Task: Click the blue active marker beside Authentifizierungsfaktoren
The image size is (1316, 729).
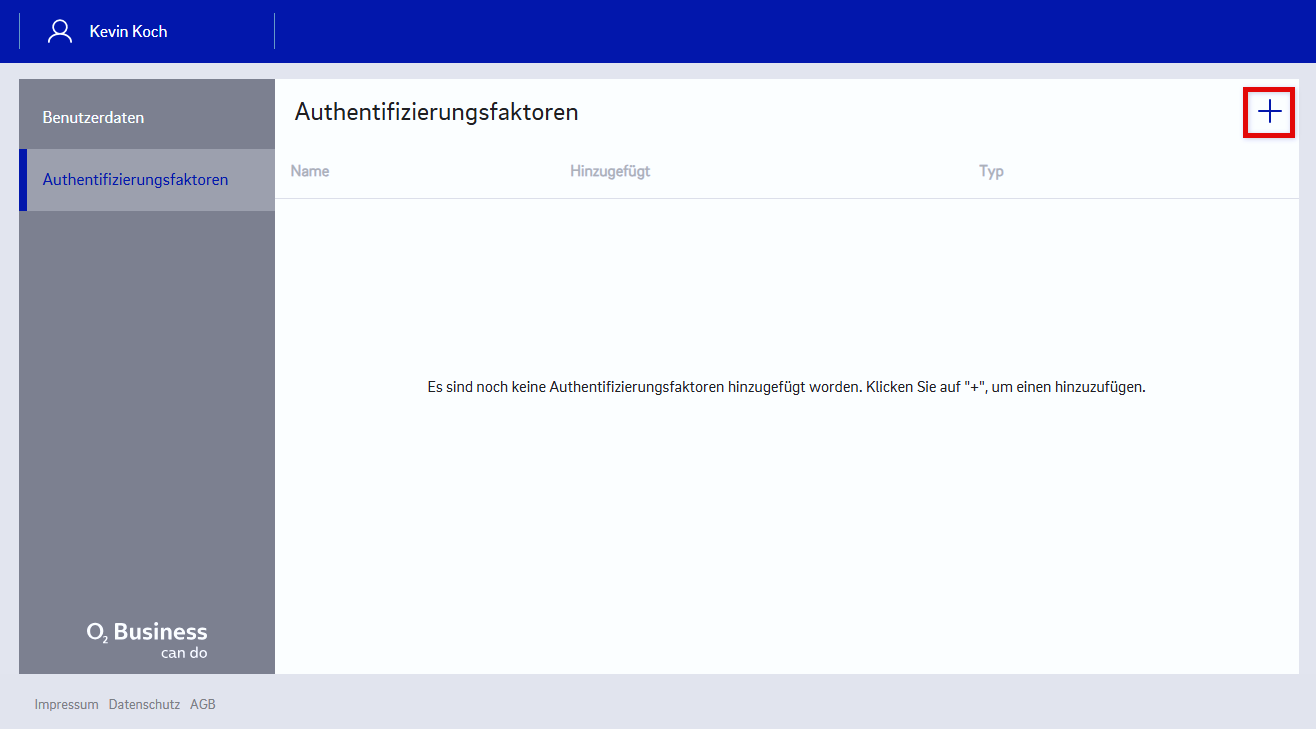Action: pos(22,180)
